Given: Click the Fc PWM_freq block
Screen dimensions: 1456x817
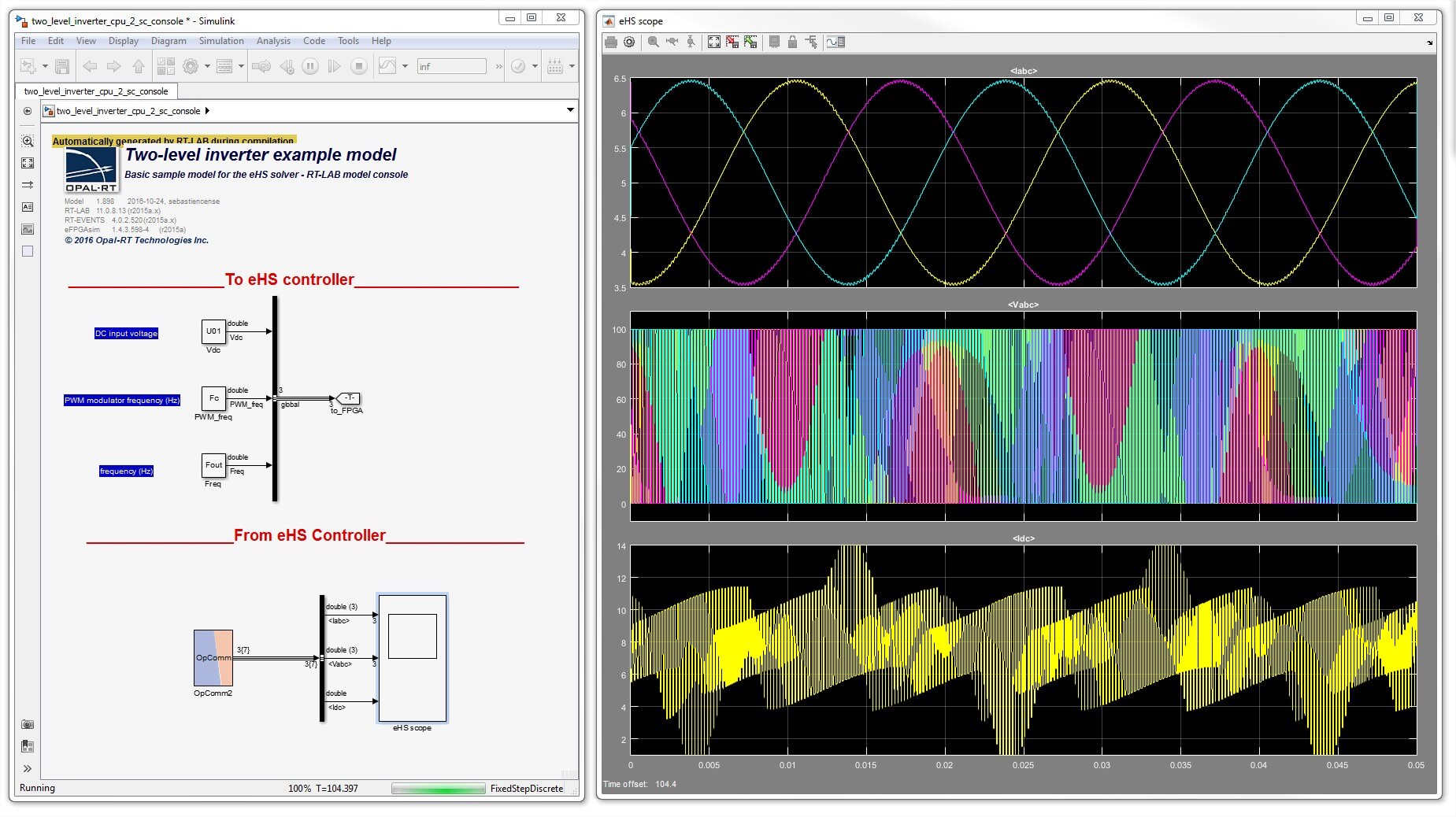Looking at the screenshot, I should tap(213, 398).
